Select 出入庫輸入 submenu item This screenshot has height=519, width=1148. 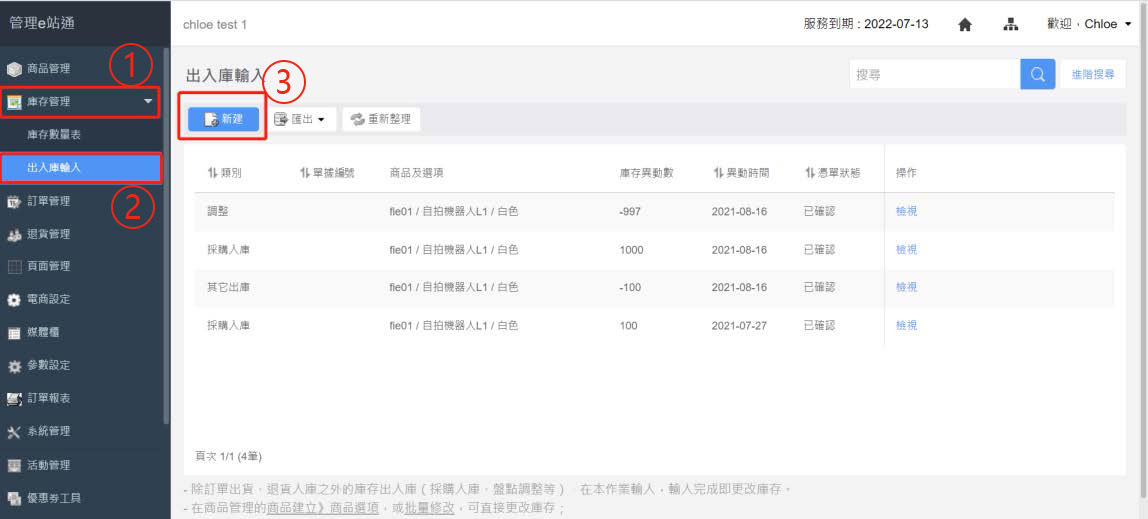[x=55, y=167]
